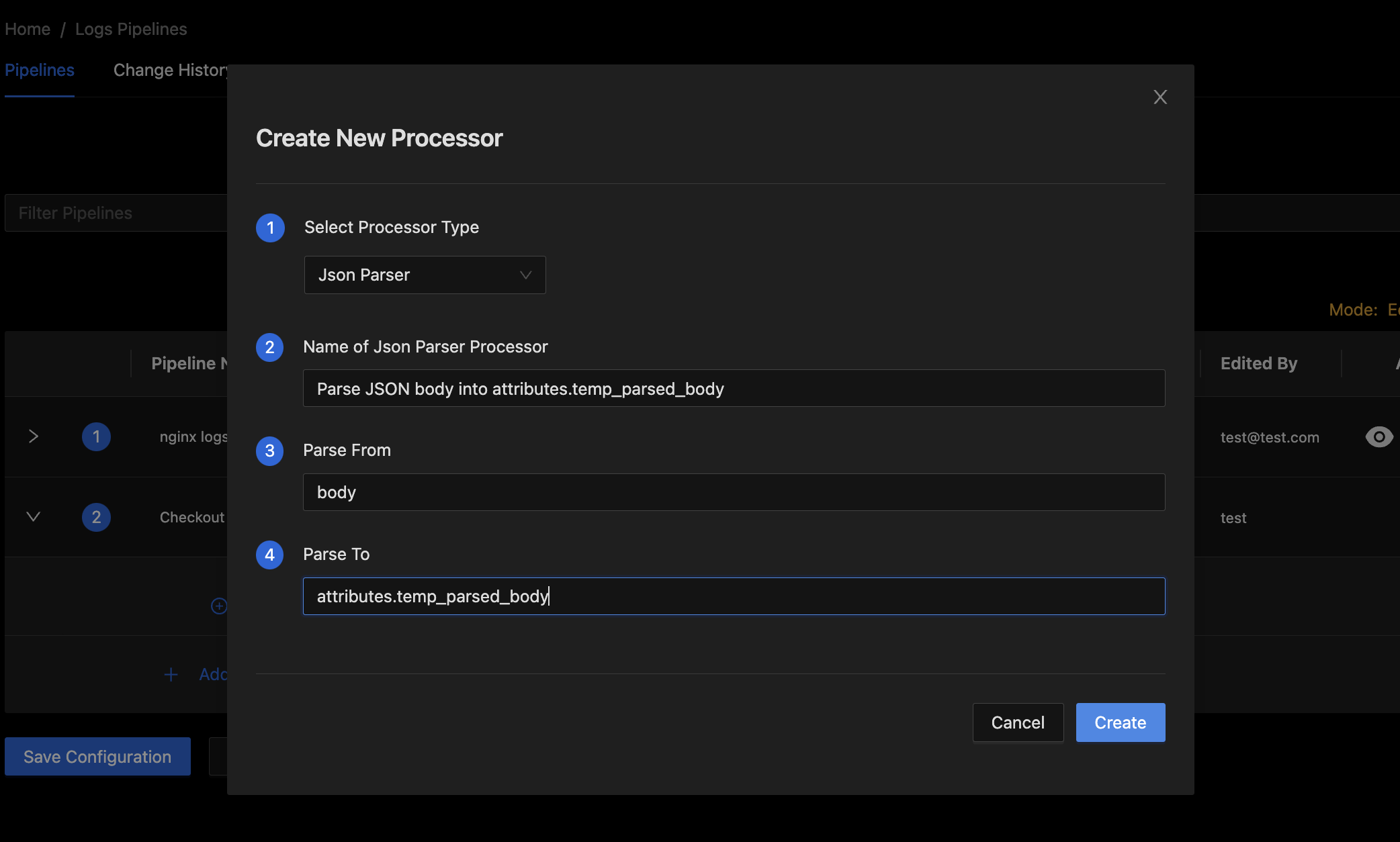The width and height of the screenshot is (1400, 842).
Task: Click "test" in Checkout row Edited By
Action: point(1233,518)
